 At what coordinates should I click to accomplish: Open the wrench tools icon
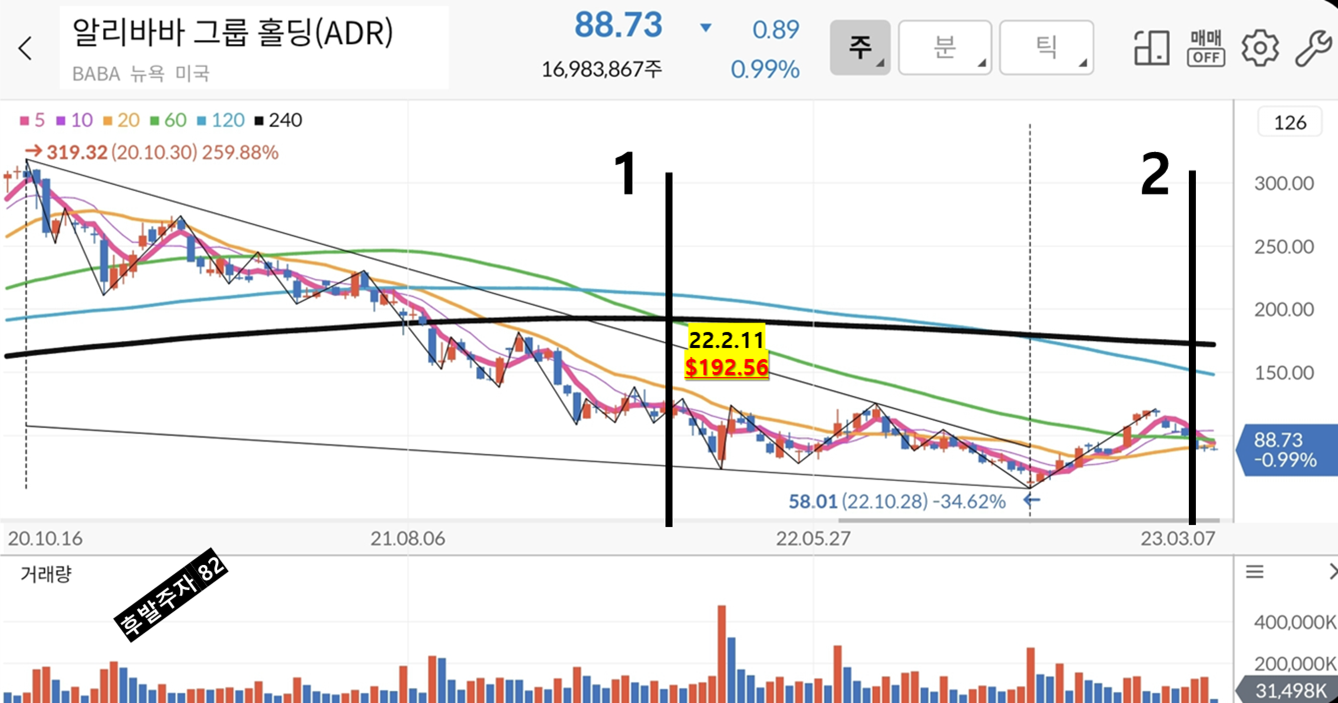click(1312, 48)
